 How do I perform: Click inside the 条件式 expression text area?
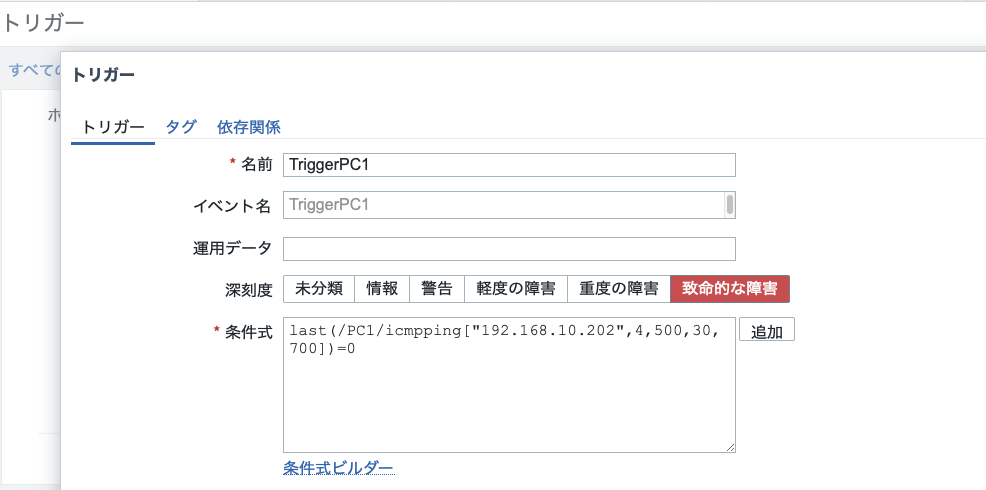pyautogui.click(x=509, y=385)
